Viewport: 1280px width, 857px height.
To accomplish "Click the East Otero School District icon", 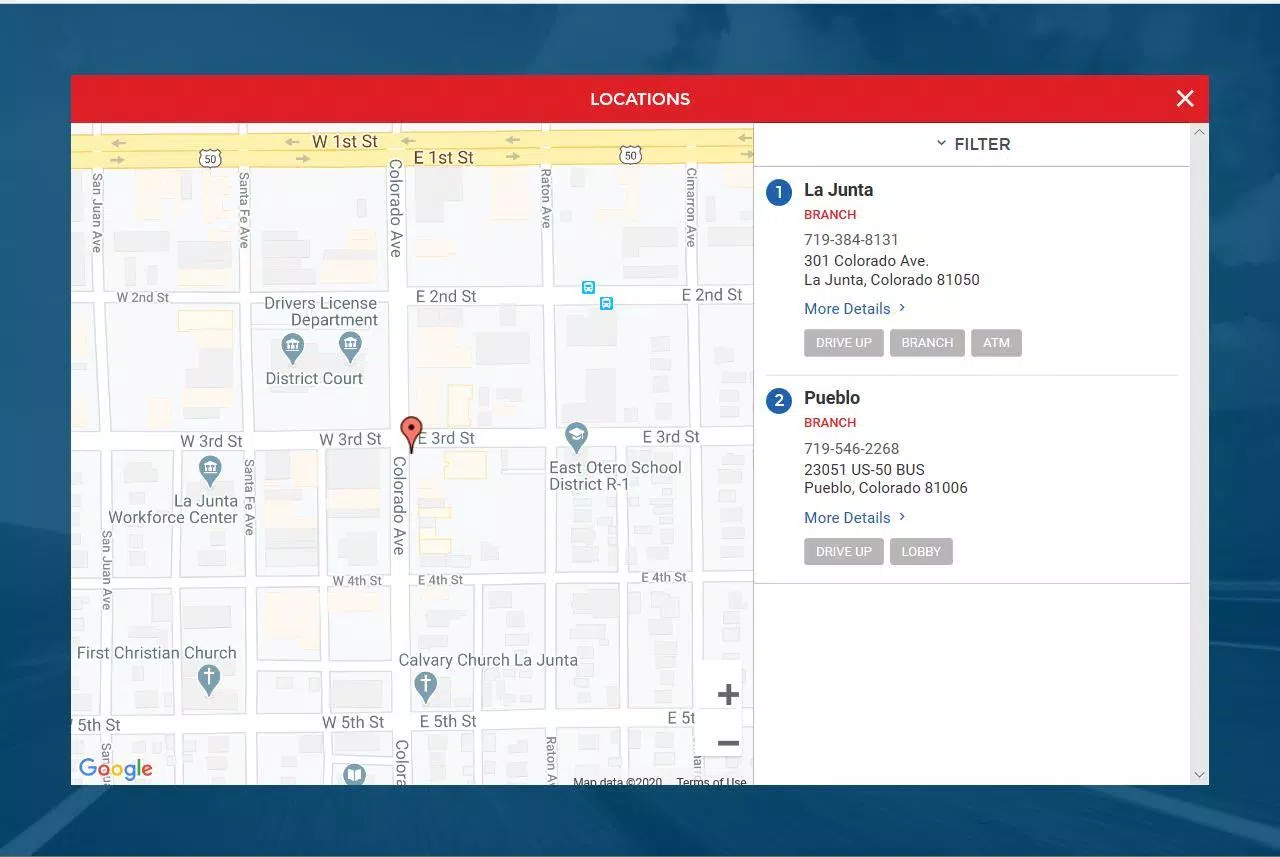I will pos(576,437).
